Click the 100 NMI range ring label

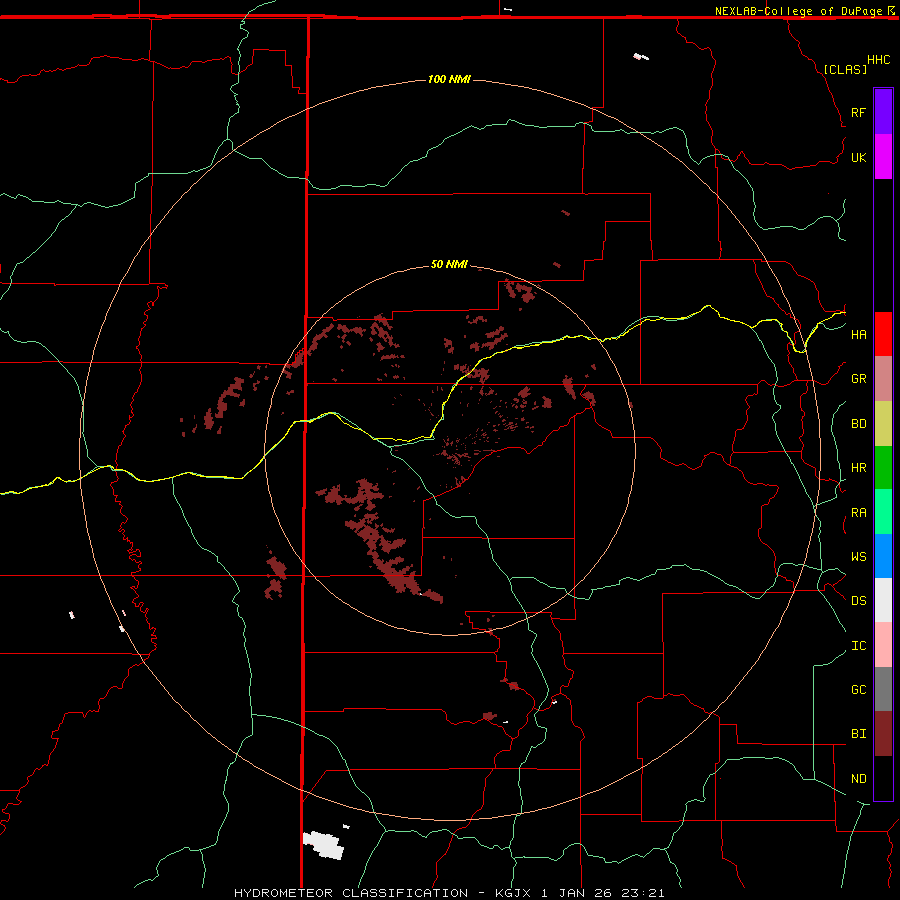click(x=449, y=79)
